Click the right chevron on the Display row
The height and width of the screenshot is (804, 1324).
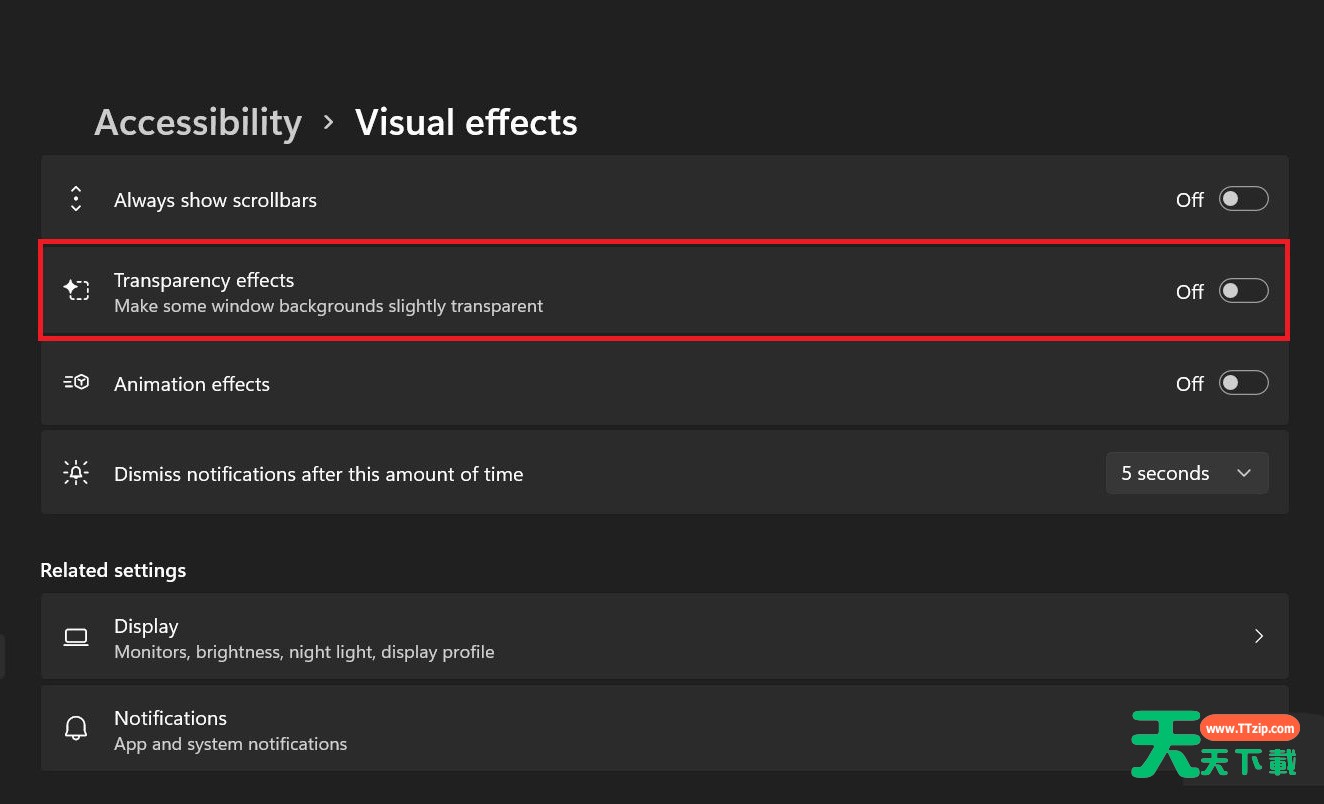click(x=1258, y=636)
